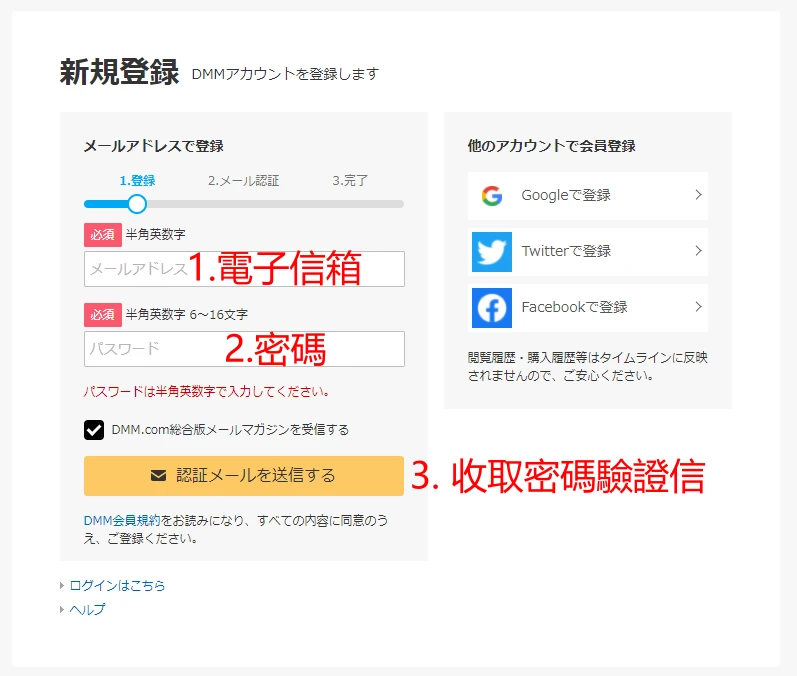The height and width of the screenshot is (676, 797).
Task: Select the 3.完了 step label
Action: (x=350, y=180)
